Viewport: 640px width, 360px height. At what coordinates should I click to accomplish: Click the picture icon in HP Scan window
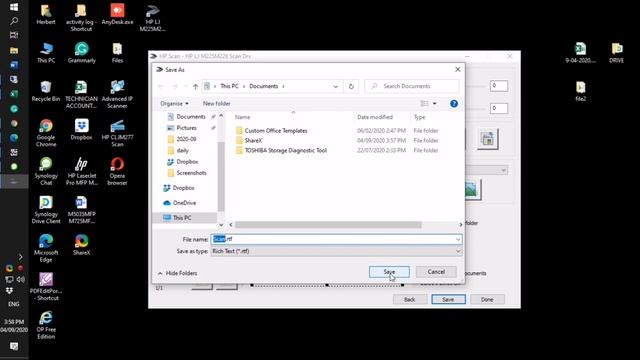tap(471, 189)
